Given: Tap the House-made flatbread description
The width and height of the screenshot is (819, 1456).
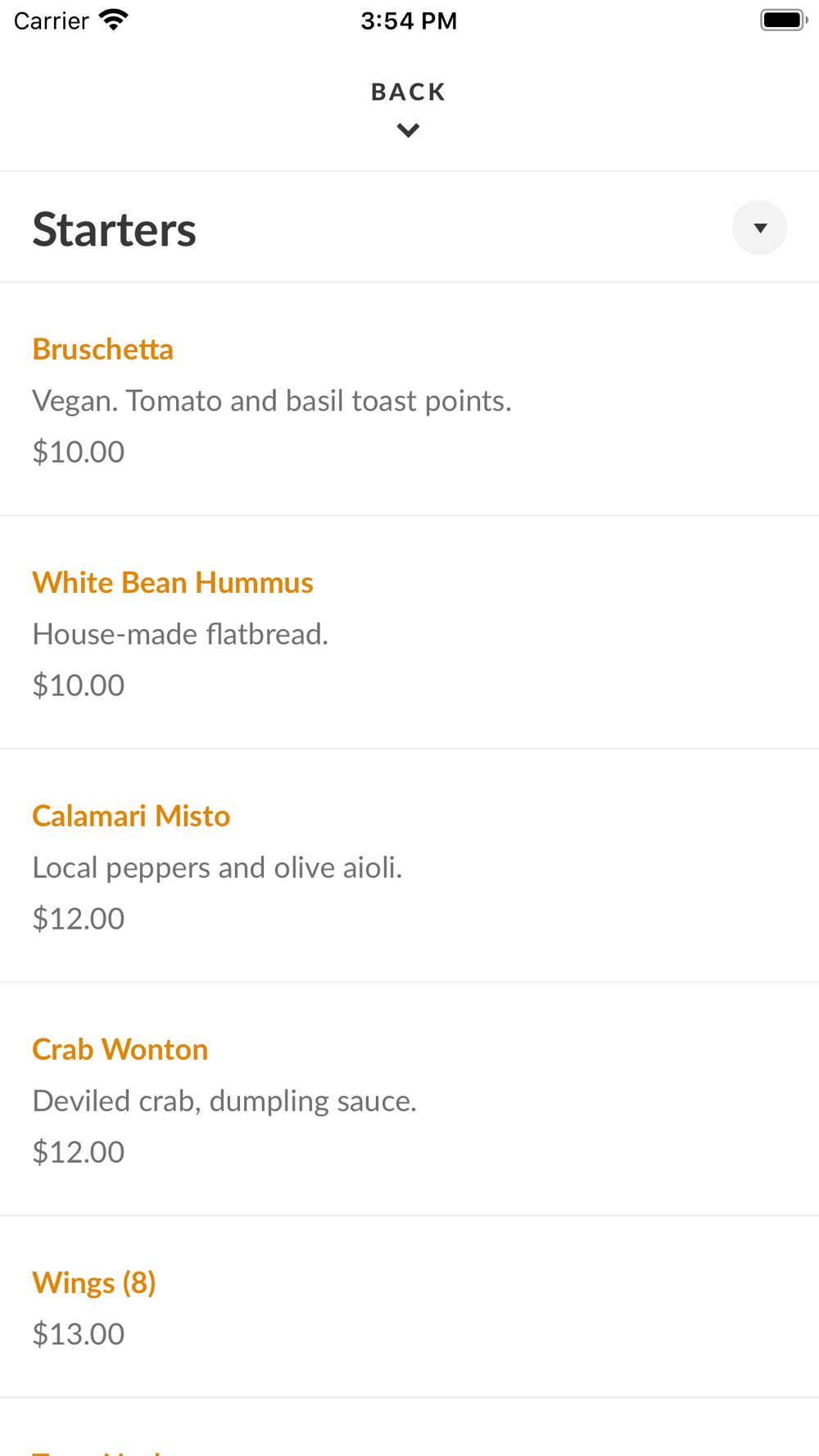Looking at the screenshot, I should point(180,635).
